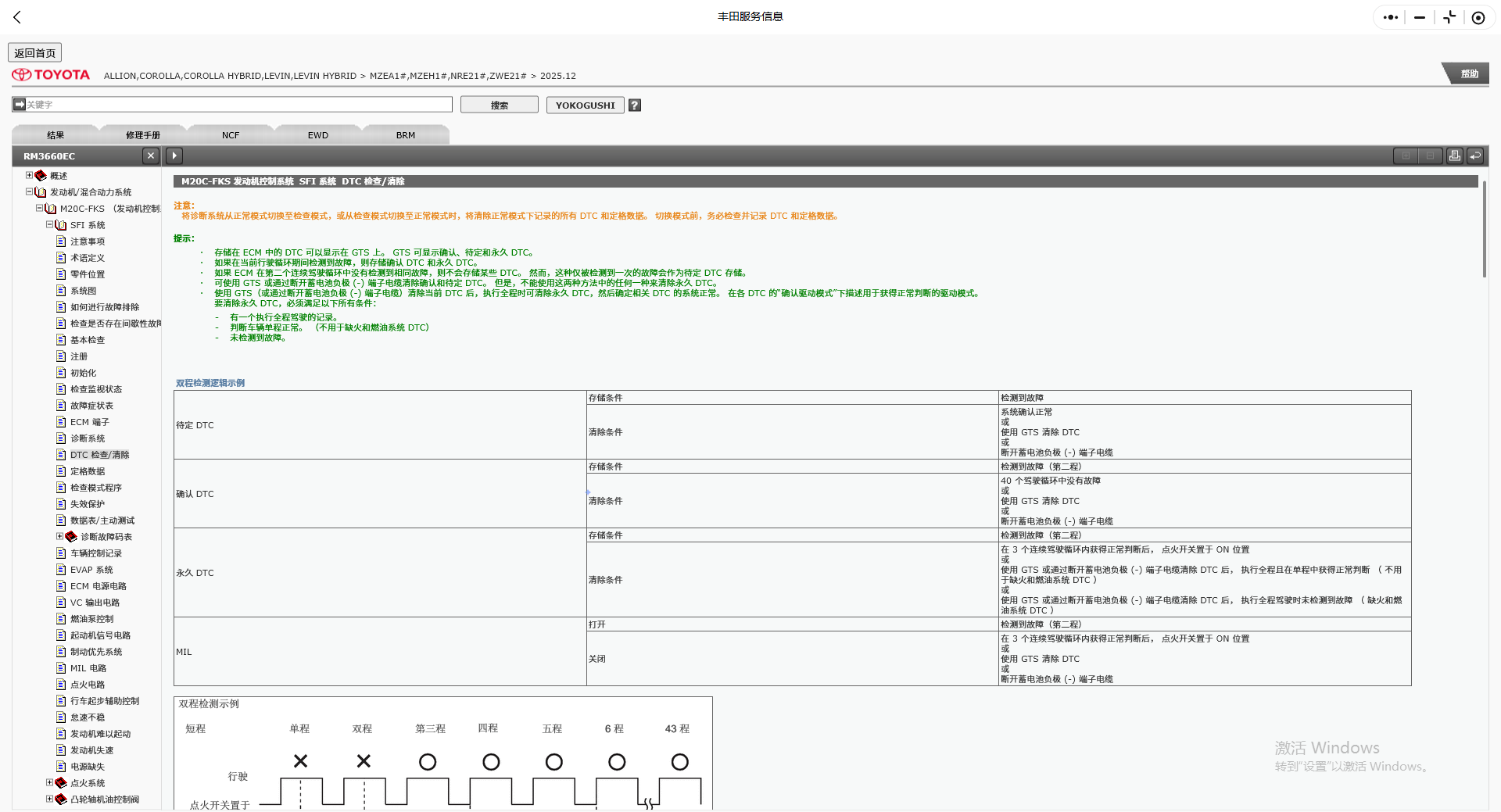This screenshot has width=1501, height=812.
Task: Click the document icon beside 注意事项
Action: coord(61,241)
